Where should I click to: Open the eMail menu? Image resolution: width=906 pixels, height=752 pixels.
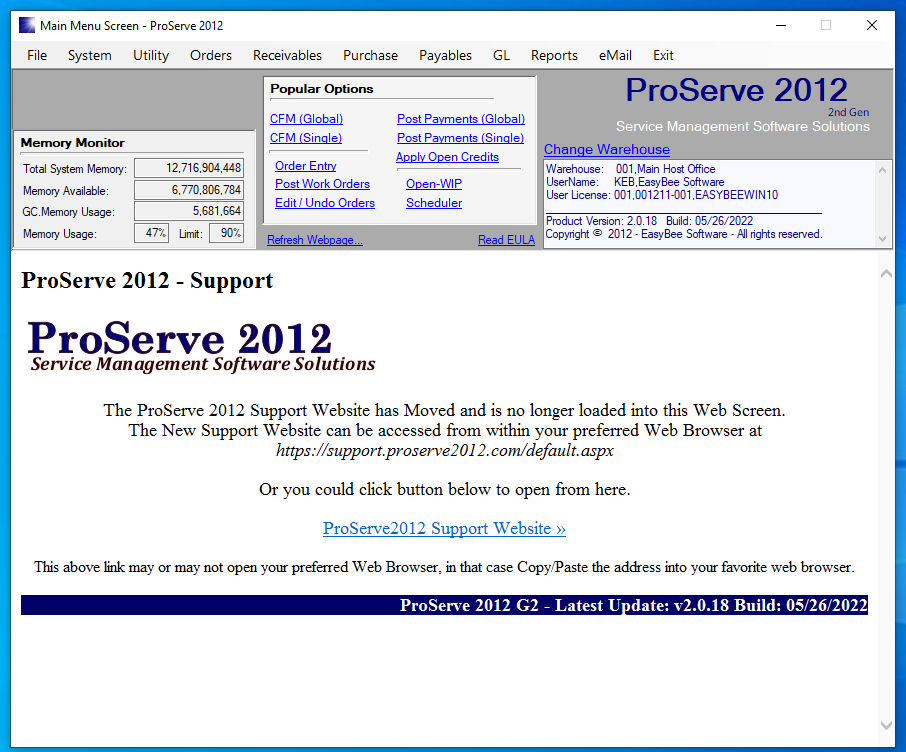[x=615, y=55]
